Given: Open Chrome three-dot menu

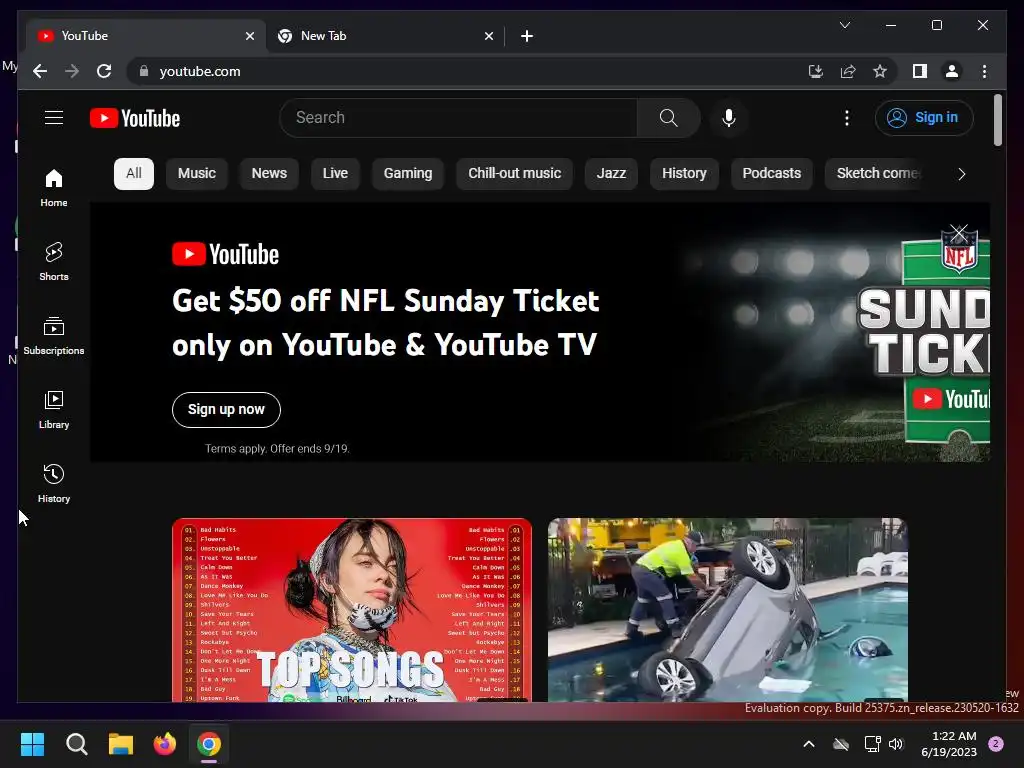Looking at the screenshot, I should (984, 71).
